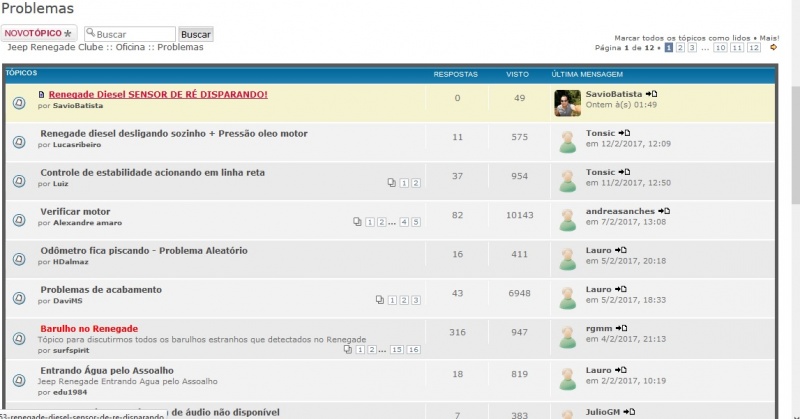Open the Mais! link
The height and width of the screenshot is (419, 800).
[769, 38]
